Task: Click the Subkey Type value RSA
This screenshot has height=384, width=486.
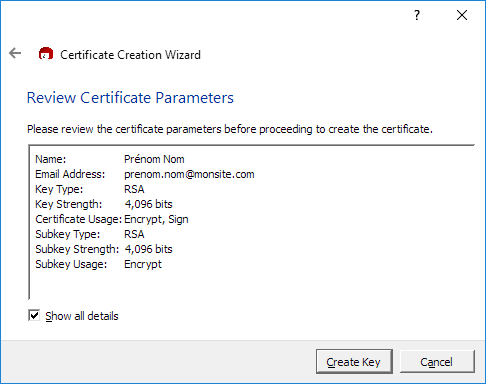Action: pyautogui.click(x=134, y=234)
